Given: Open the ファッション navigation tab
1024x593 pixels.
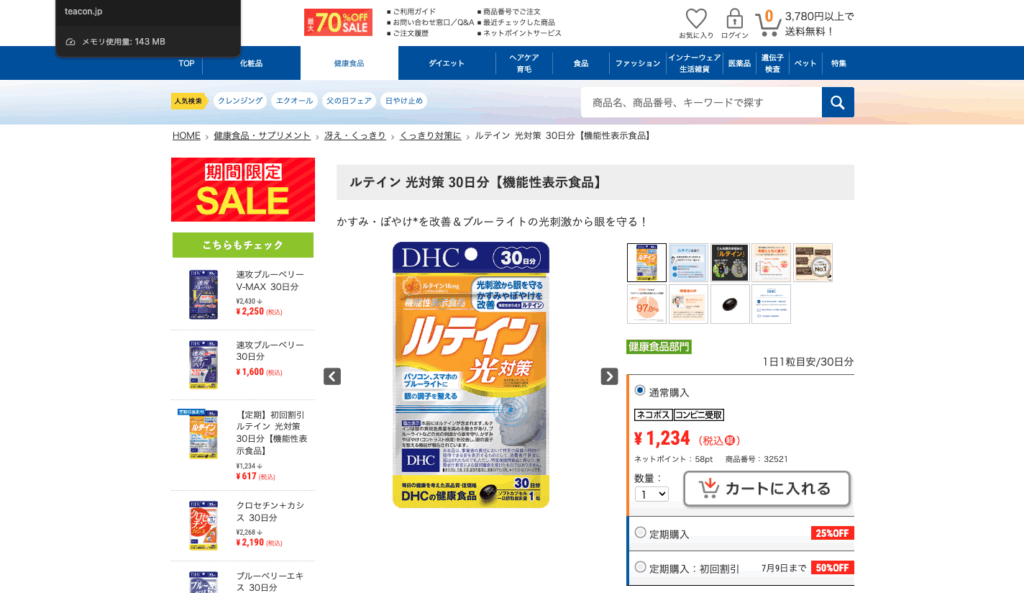Looking at the screenshot, I should click(x=637, y=63).
